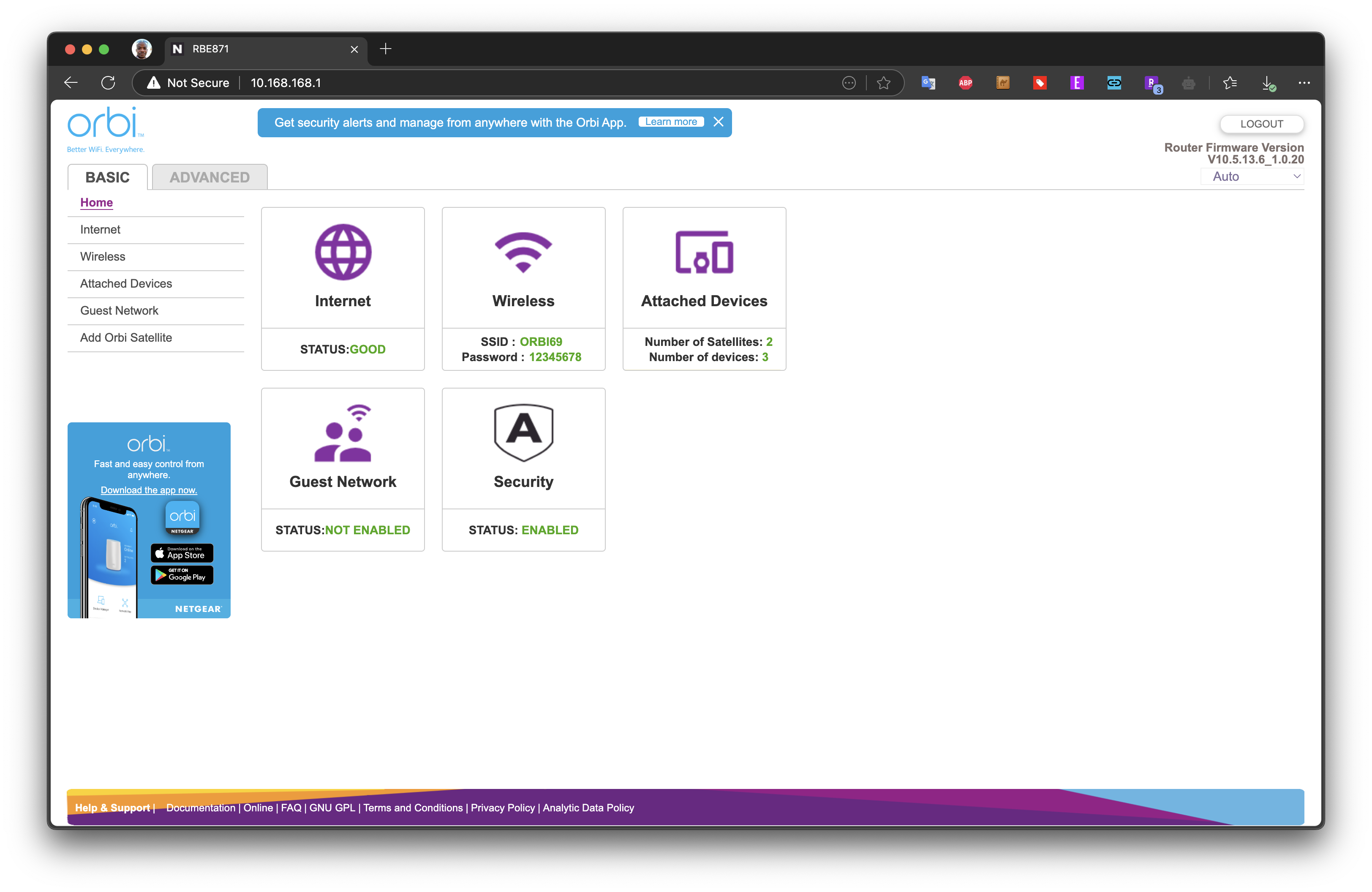Screen dimensions: 1372x892
Task: Click the LOGOUT button
Action: pyautogui.click(x=1261, y=124)
